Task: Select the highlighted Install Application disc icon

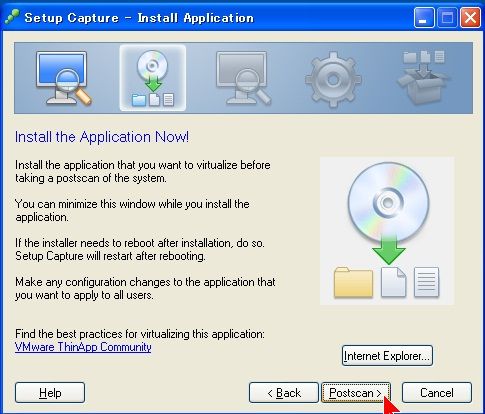Action: (153, 78)
